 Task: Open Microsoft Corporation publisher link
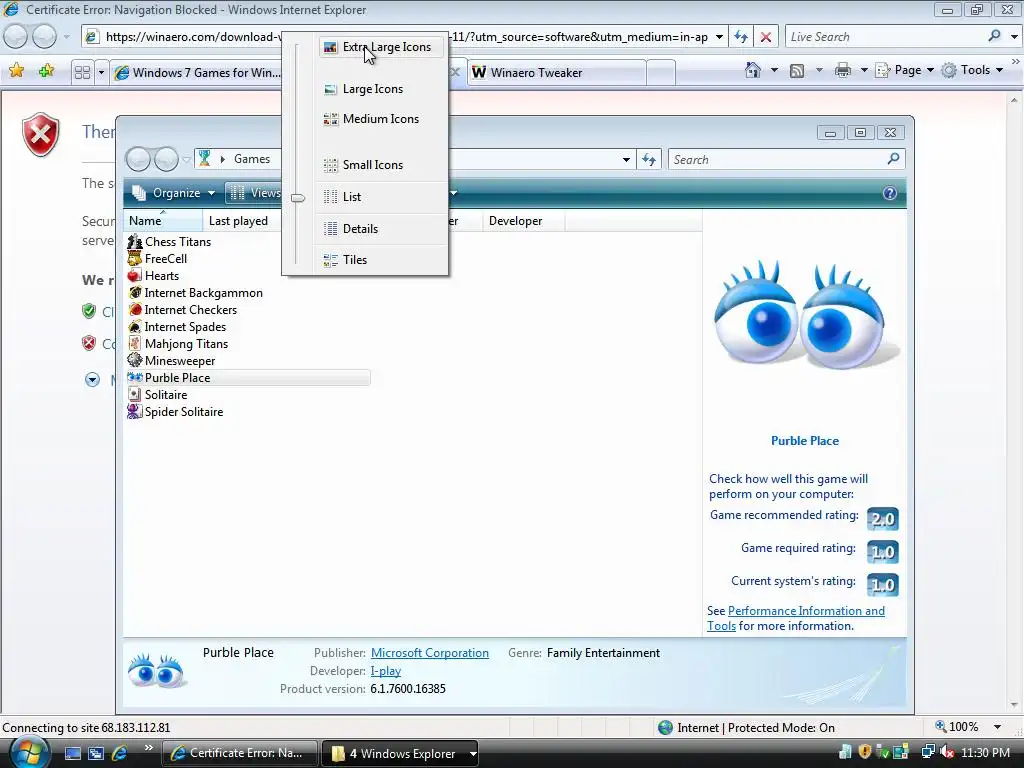[430, 653]
